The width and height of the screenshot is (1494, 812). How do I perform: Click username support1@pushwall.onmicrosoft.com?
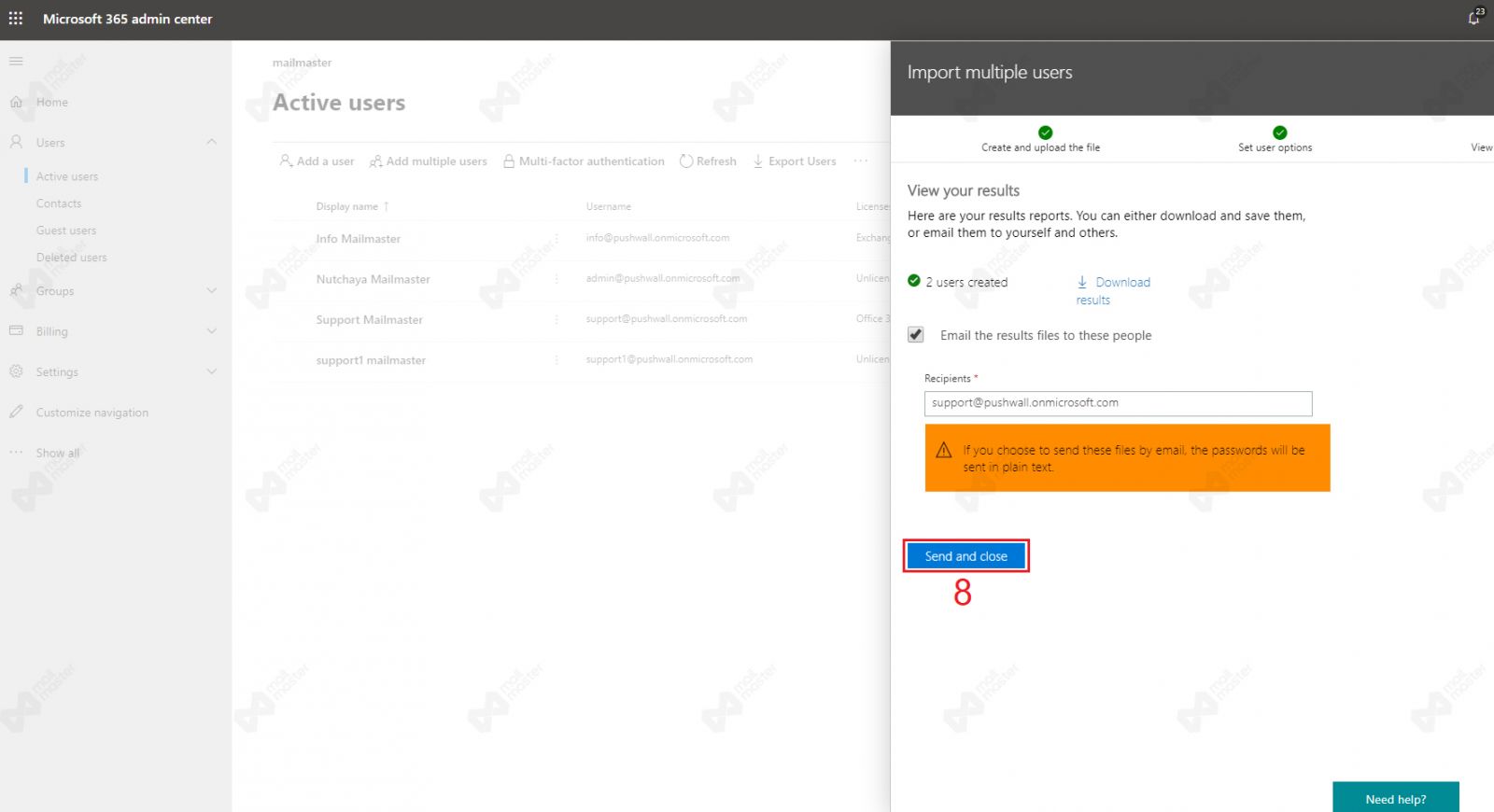point(669,359)
